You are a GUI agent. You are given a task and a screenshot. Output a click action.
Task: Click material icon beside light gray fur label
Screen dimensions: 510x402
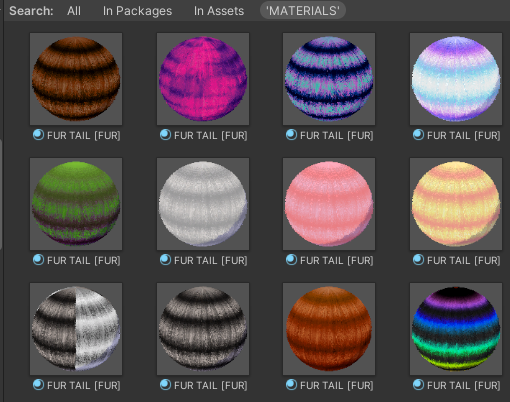tap(165, 260)
